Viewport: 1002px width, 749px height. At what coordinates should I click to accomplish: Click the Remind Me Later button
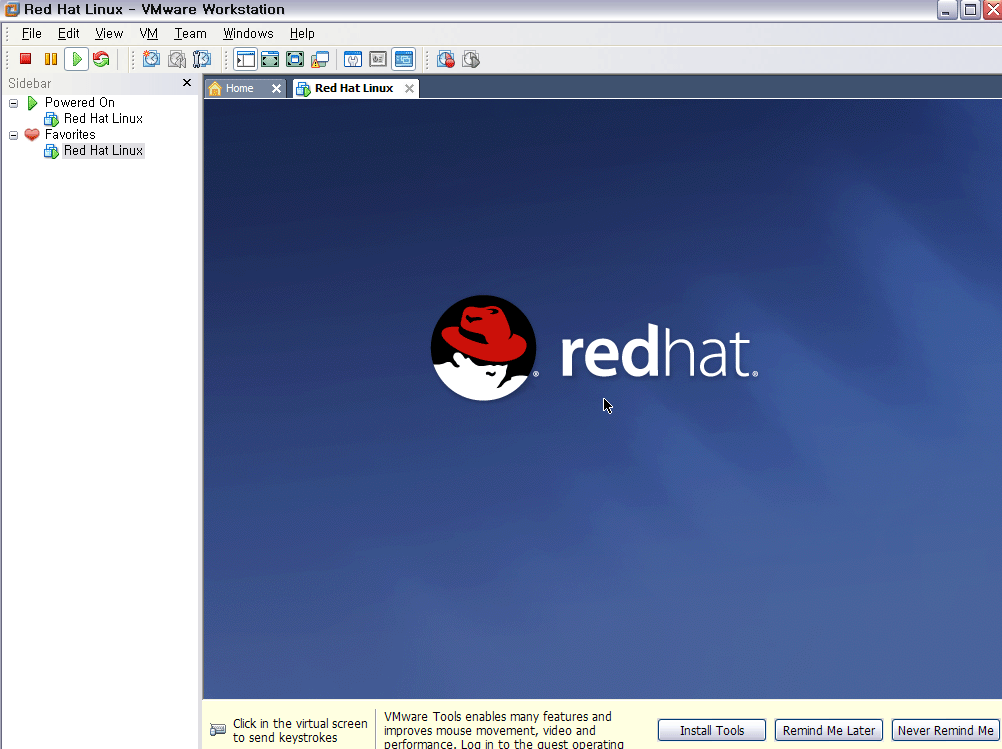click(x=829, y=730)
